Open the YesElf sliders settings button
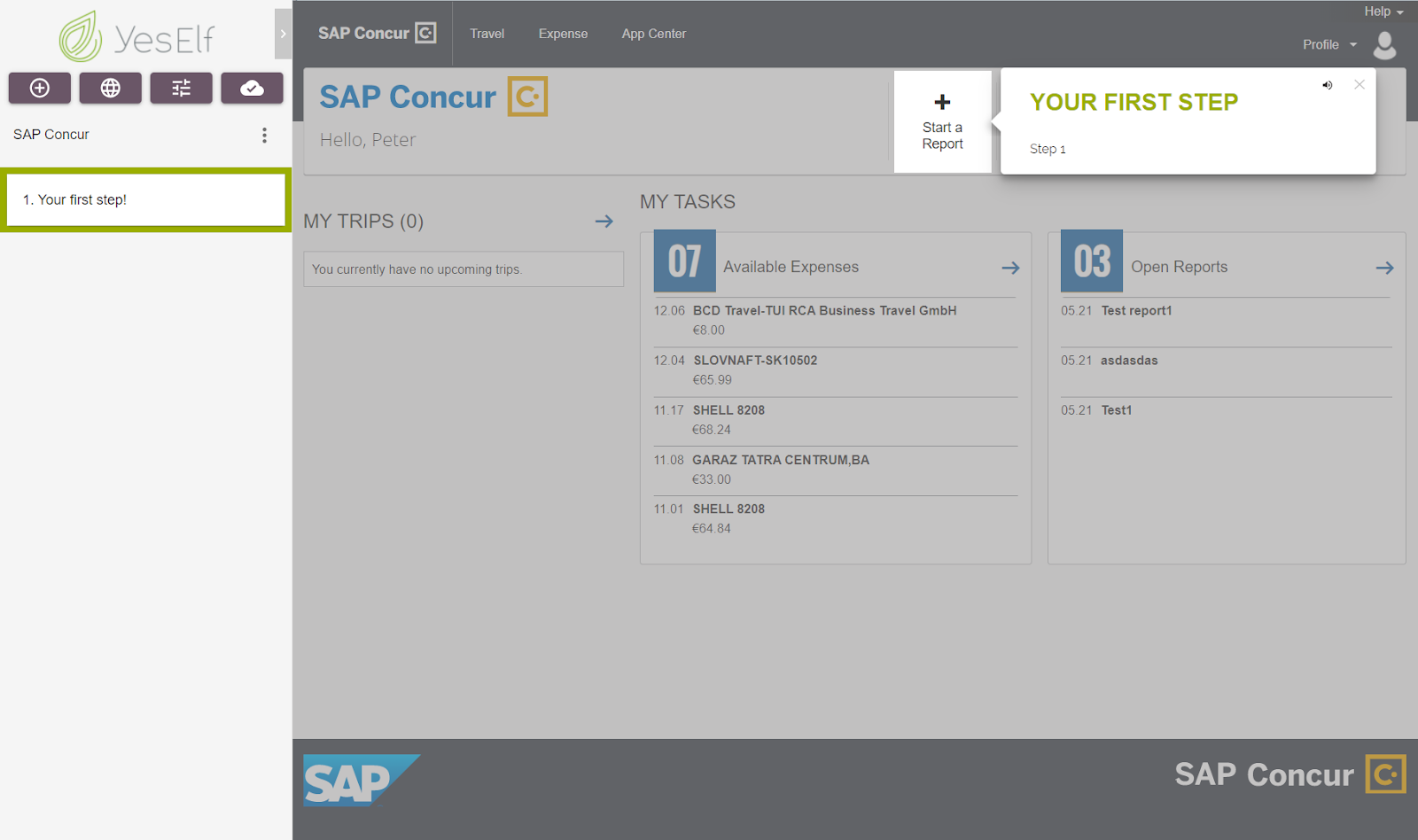The width and height of the screenshot is (1418, 840). [182, 88]
